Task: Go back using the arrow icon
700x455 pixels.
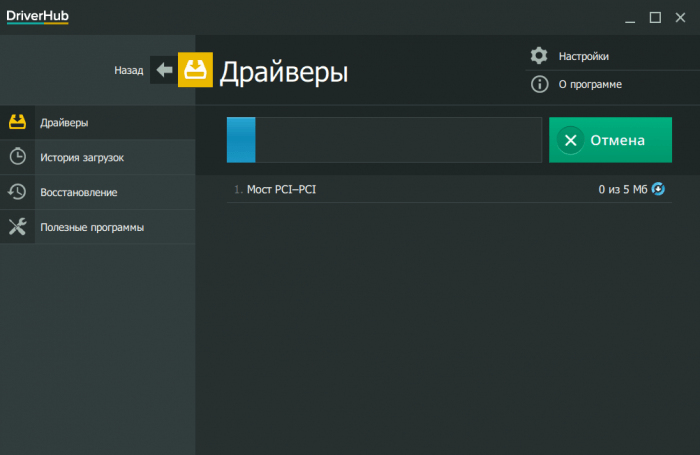Action: click(x=164, y=70)
